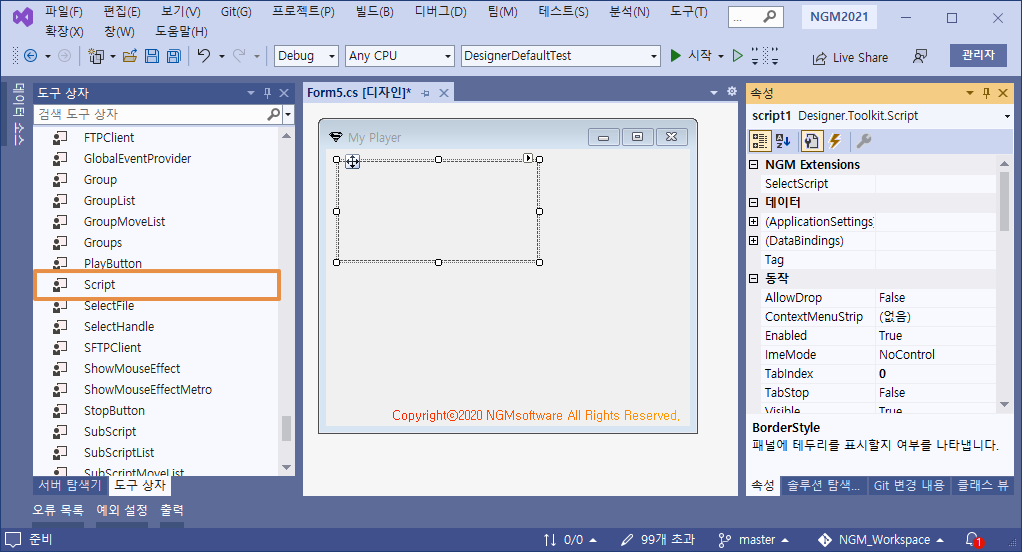
Task: Open the 디버그(D) menu
Action: pyautogui.click(x=441, y=12)
